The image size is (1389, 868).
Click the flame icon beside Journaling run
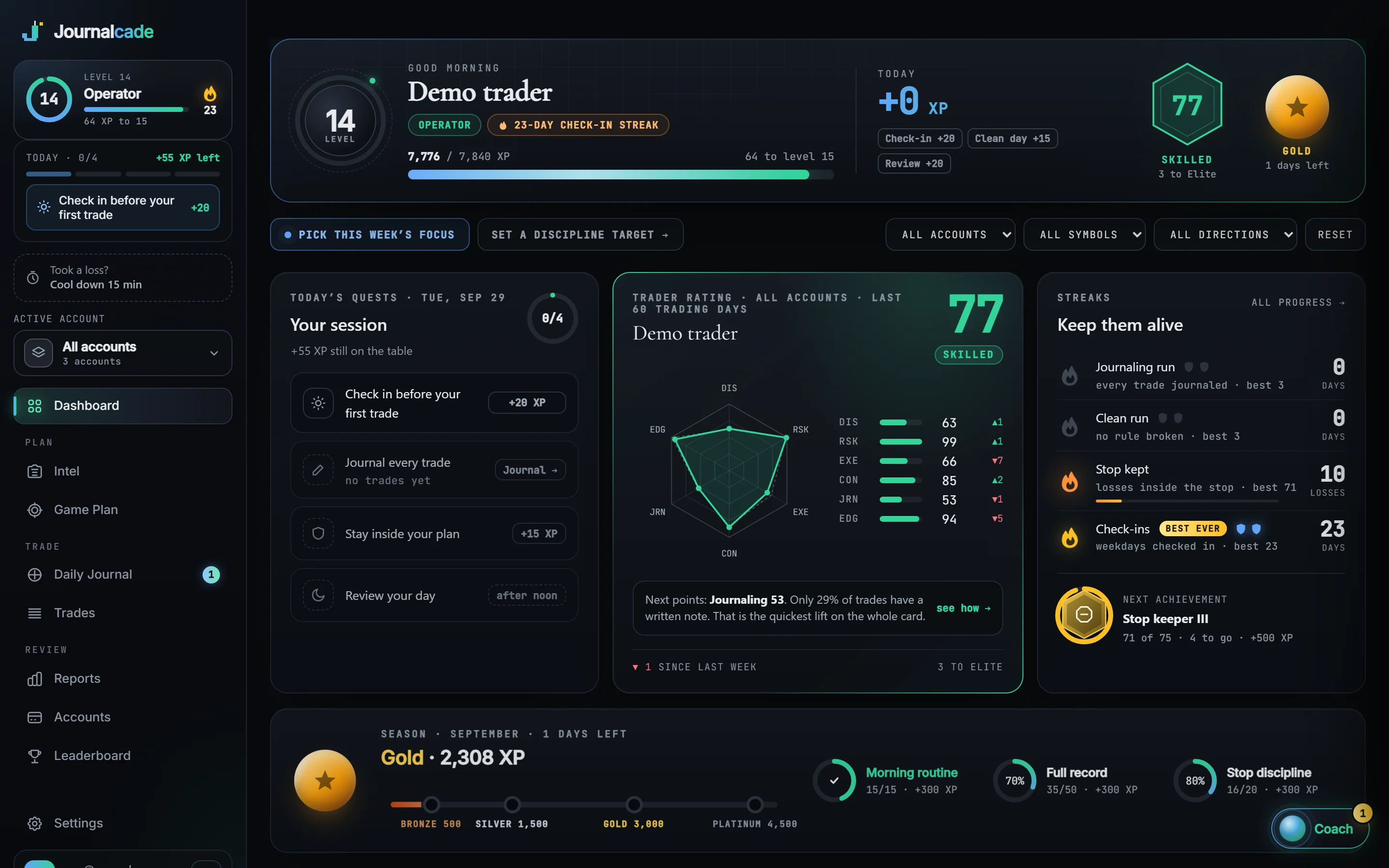pyautogui.click(x=1070, y=376)
